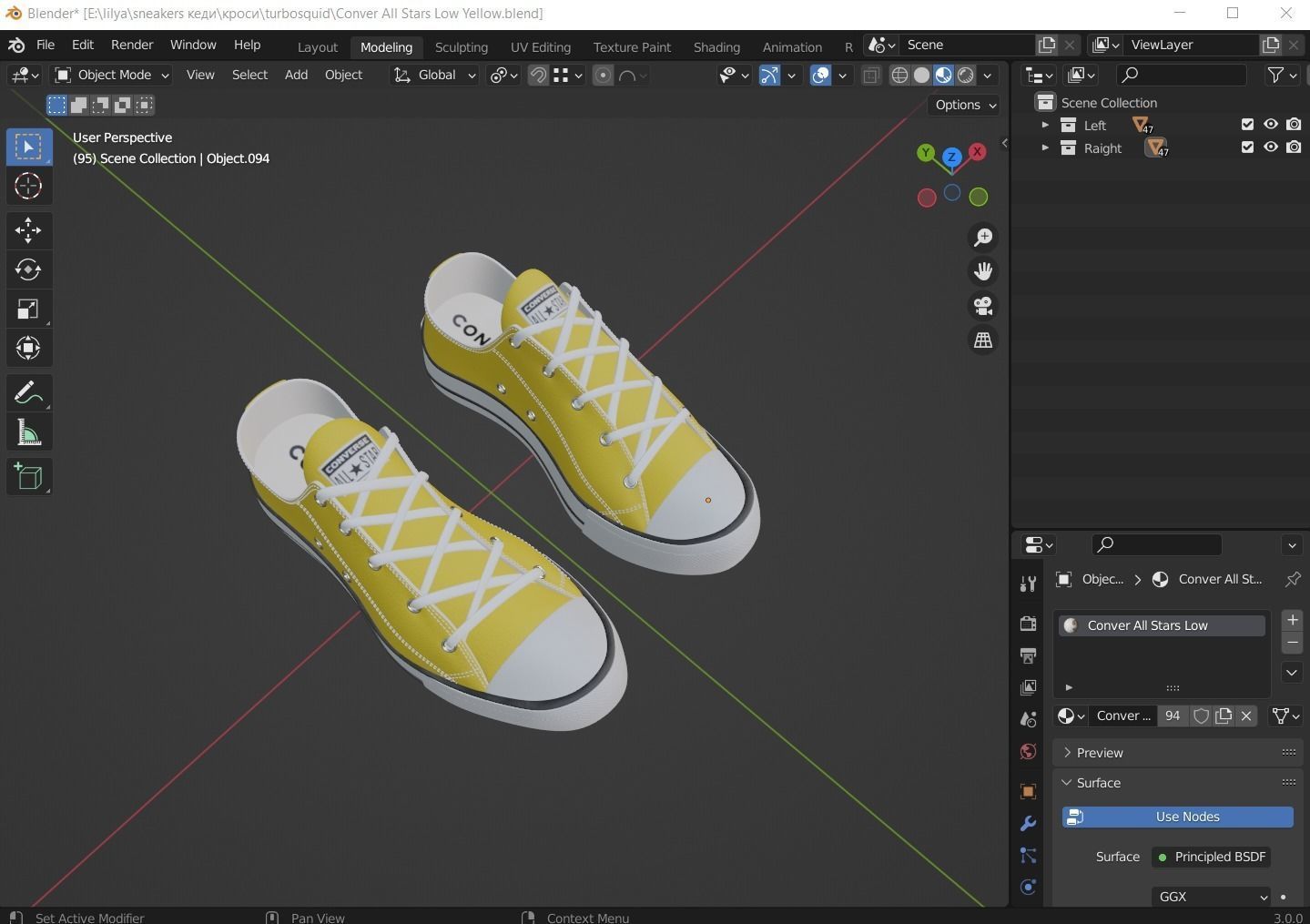Toggle fake user shield for material

click(x=1201, y=716)
